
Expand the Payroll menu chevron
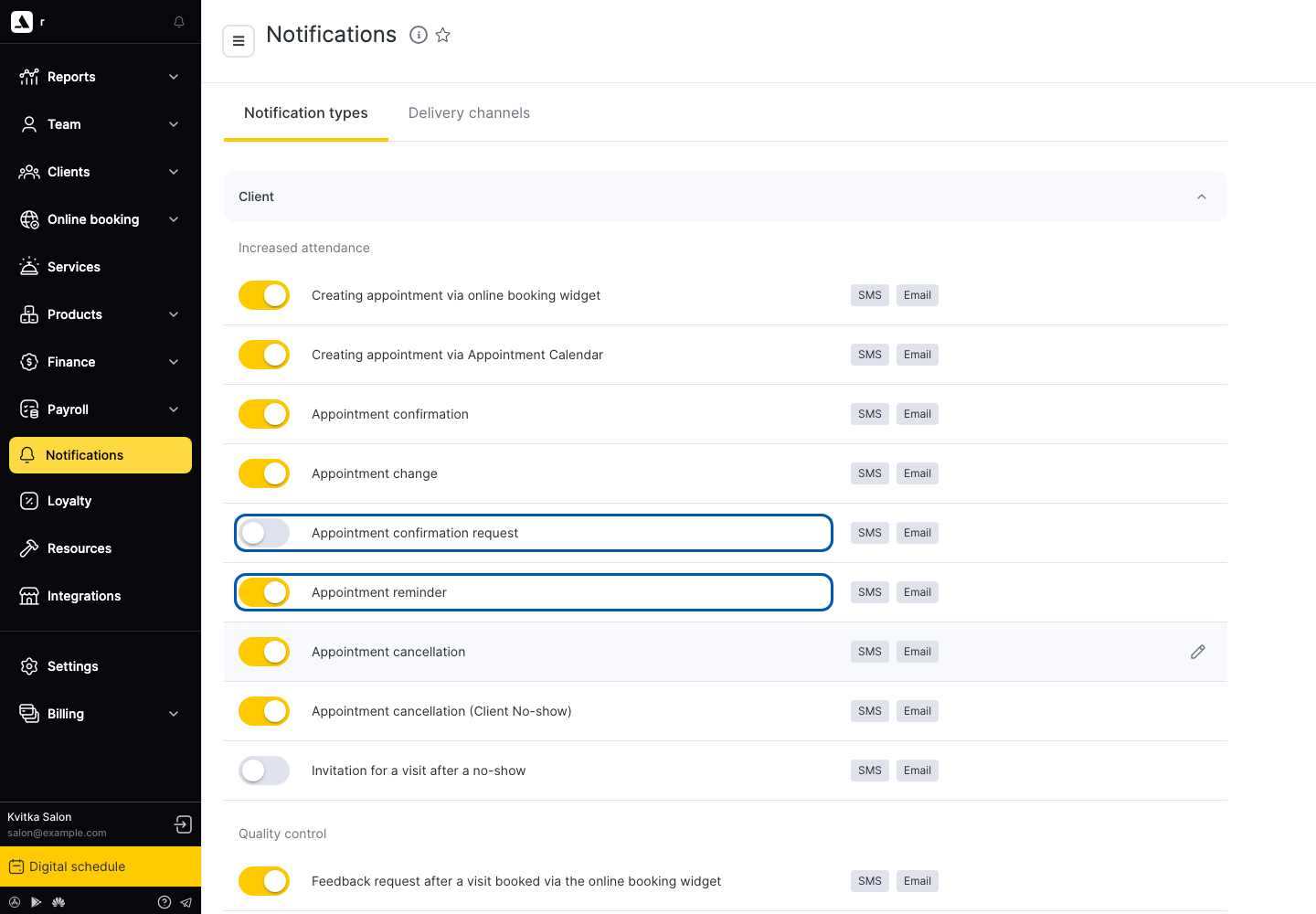[174, 409]
